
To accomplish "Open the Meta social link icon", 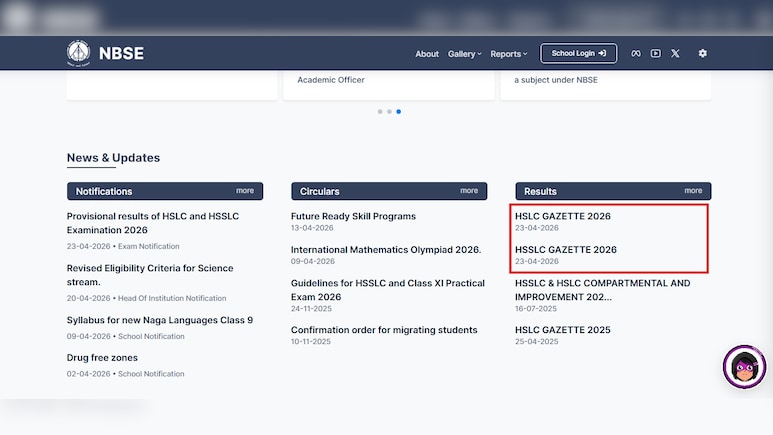I will click(636, 53).
